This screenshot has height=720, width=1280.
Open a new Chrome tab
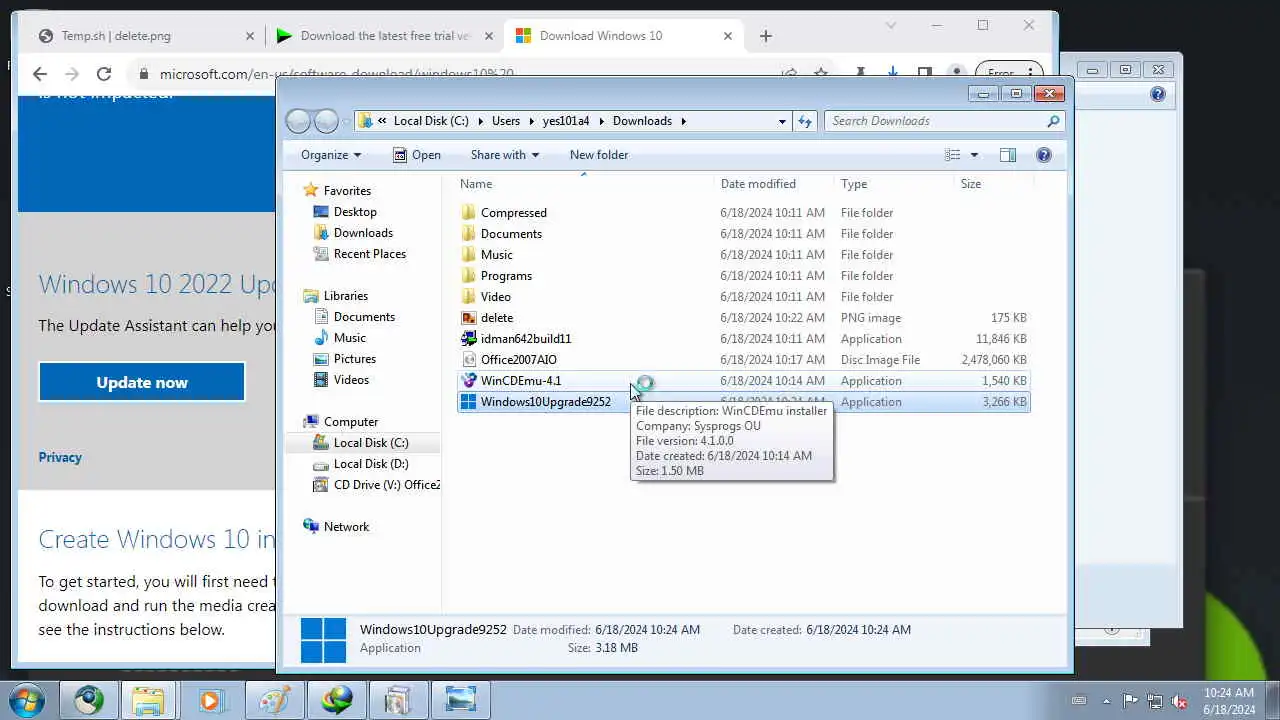[766, 36]
